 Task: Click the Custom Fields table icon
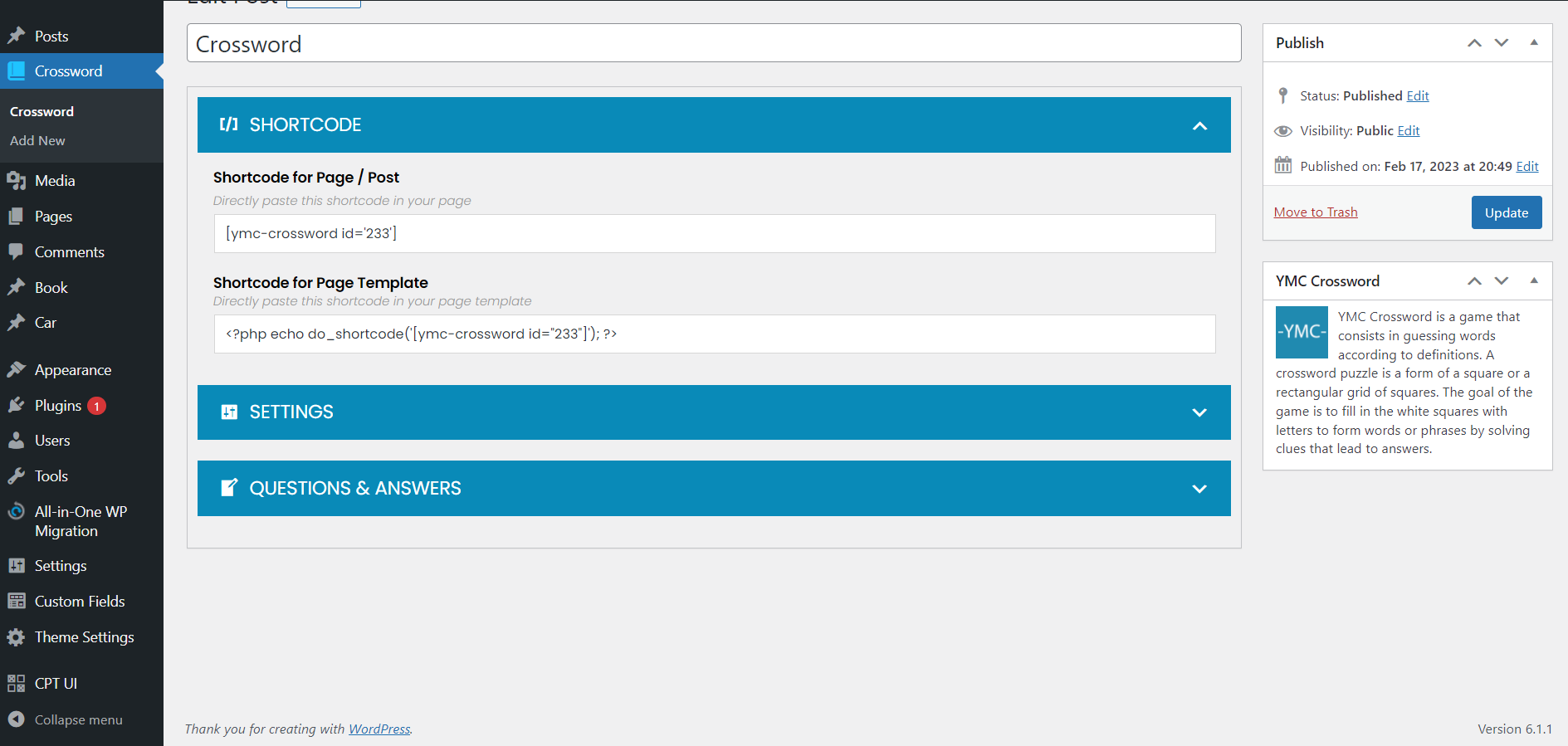(x=17, y=601)
